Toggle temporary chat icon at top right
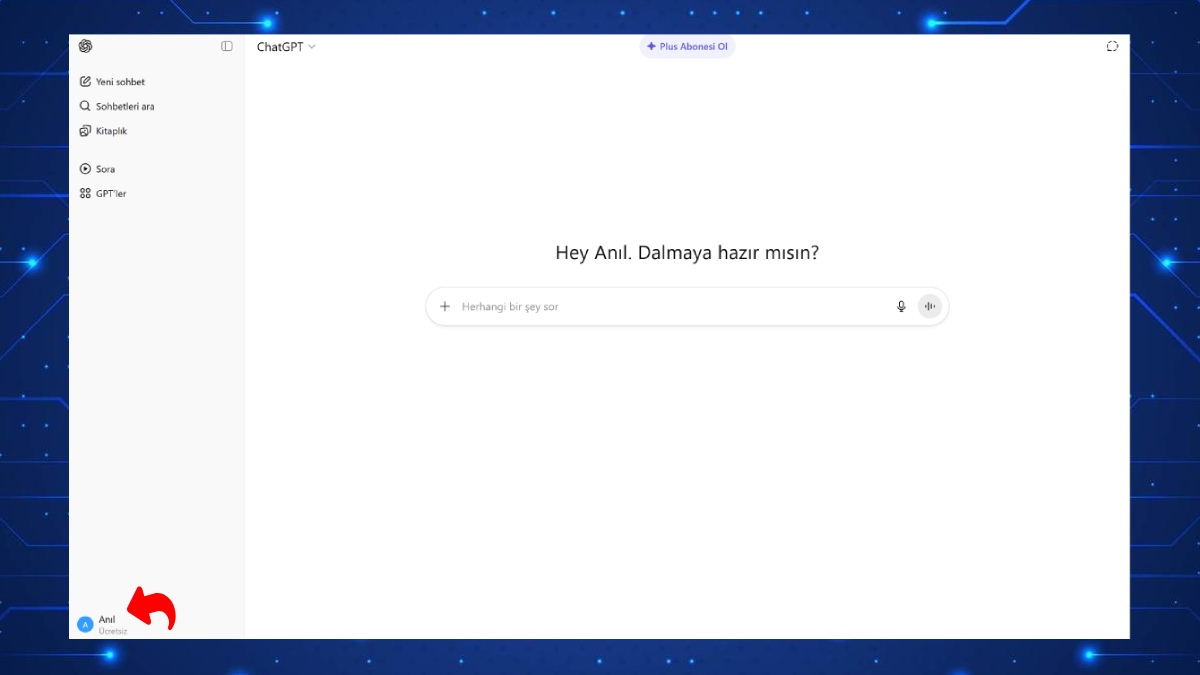The width and height of the screenshot is (1200, 675). pyautogui.click(x=1112, y=46)
